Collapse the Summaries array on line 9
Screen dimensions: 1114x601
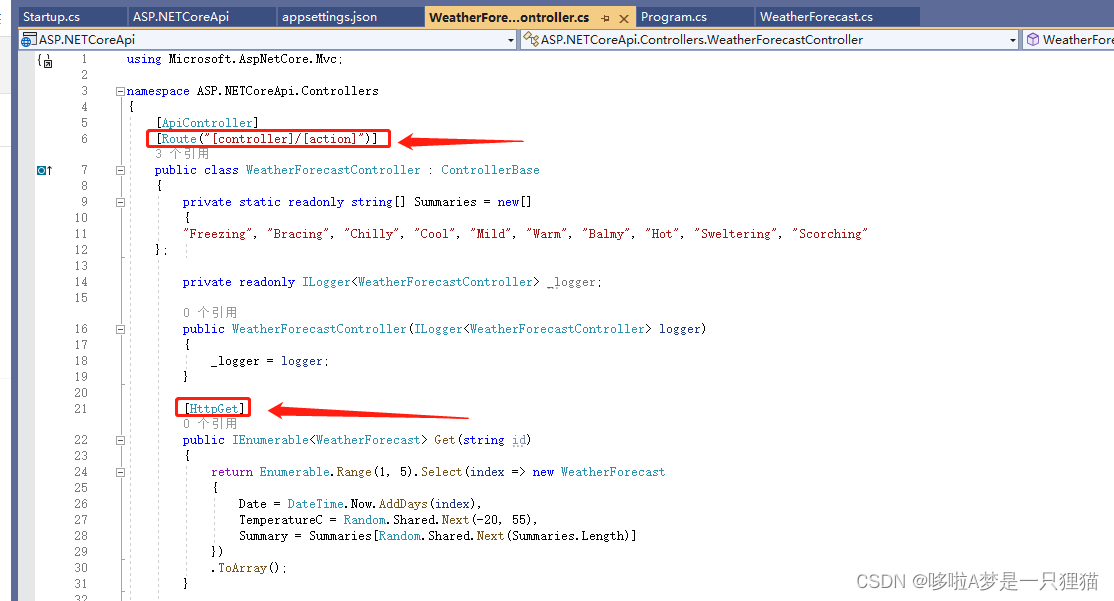(x=120, y=202)
